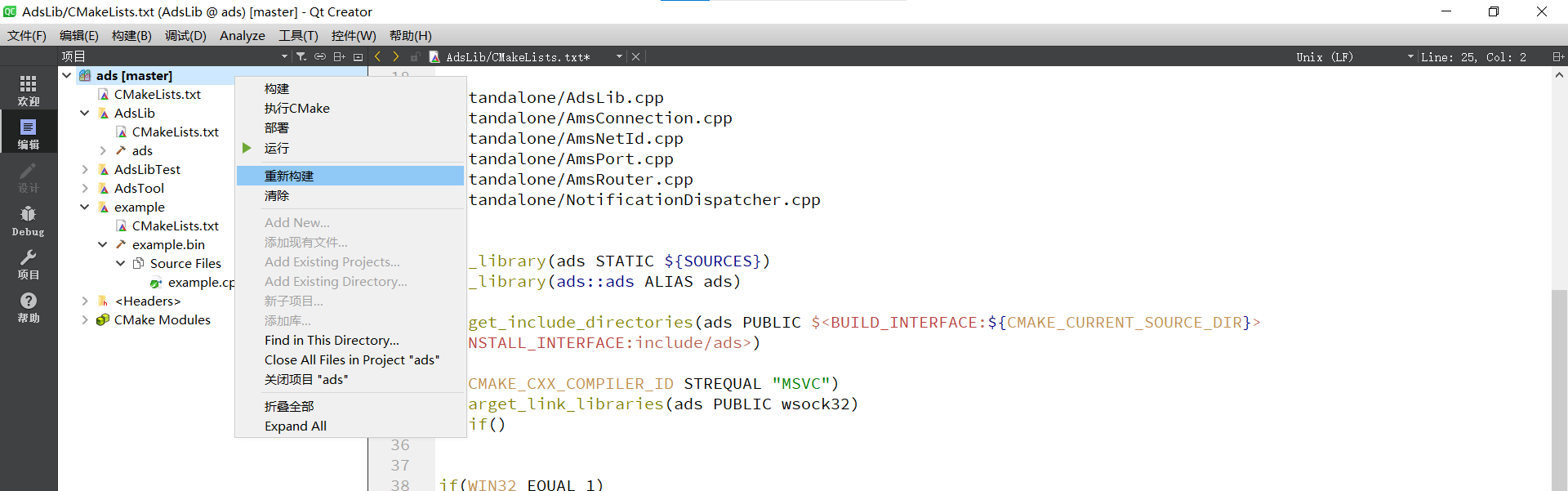The width and height of the screenshot is (1568, 491).
Task: Open the Projects (项目) wrench mode
Action: click(x=28, y=264)
